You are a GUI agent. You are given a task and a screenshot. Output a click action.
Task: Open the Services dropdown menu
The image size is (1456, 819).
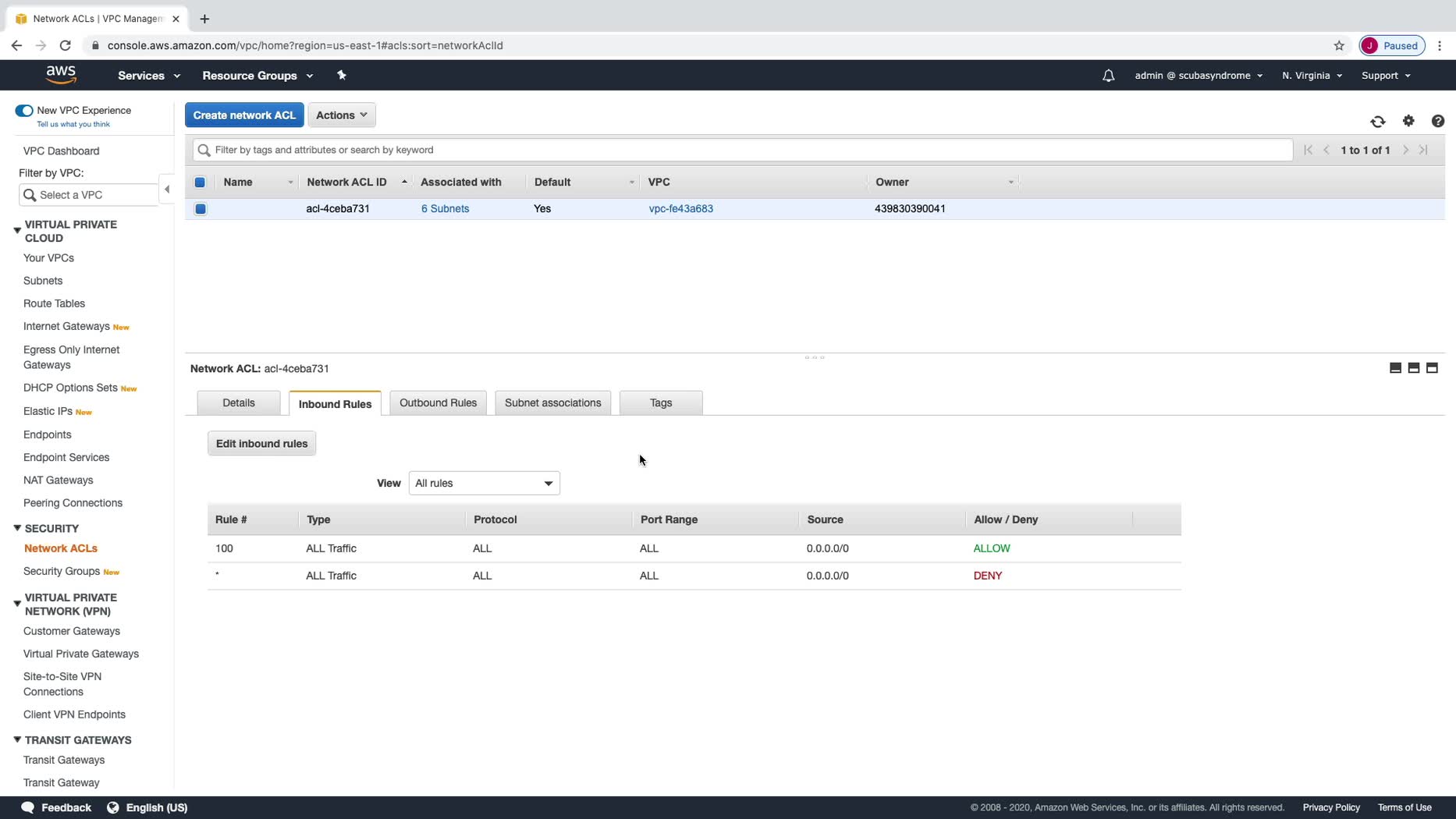[149, 76]
